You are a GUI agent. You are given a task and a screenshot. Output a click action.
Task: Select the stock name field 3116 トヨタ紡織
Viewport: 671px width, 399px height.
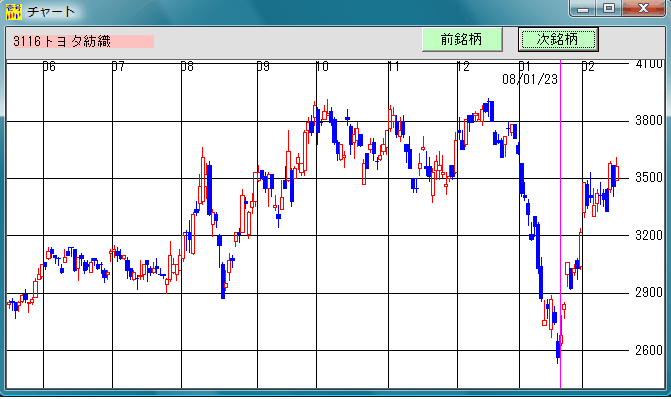click(x=83, y=41)
